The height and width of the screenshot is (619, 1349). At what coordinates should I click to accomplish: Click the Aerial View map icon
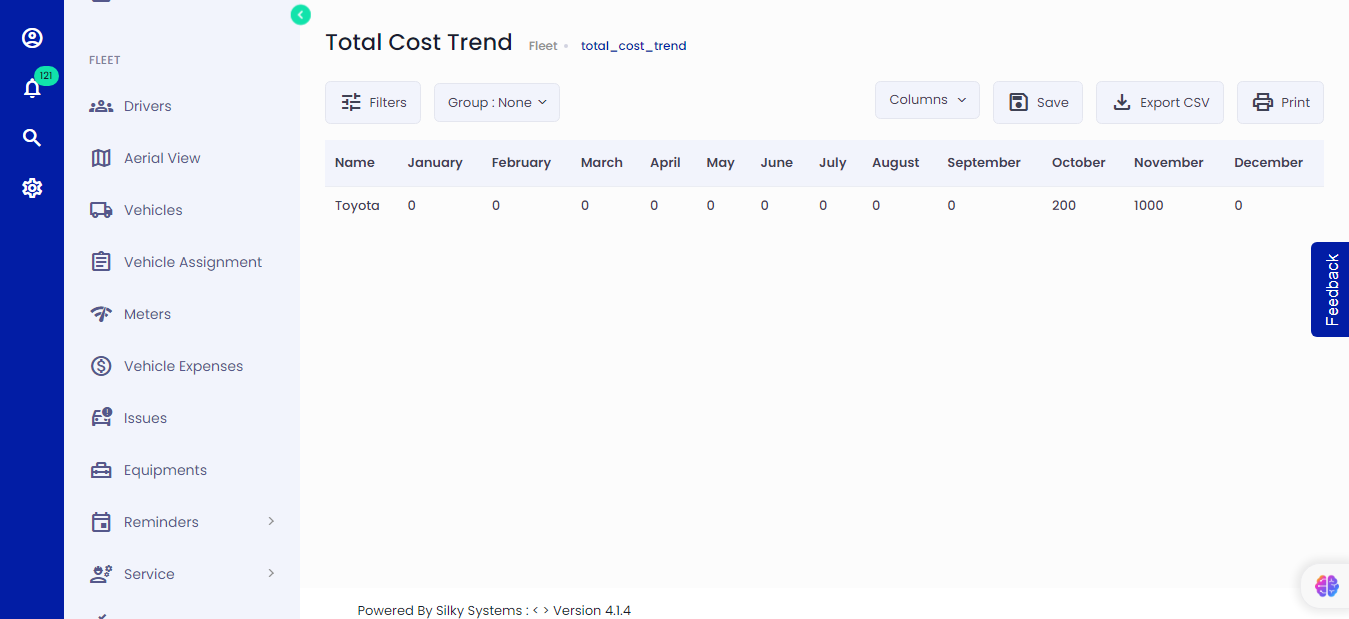101,158
